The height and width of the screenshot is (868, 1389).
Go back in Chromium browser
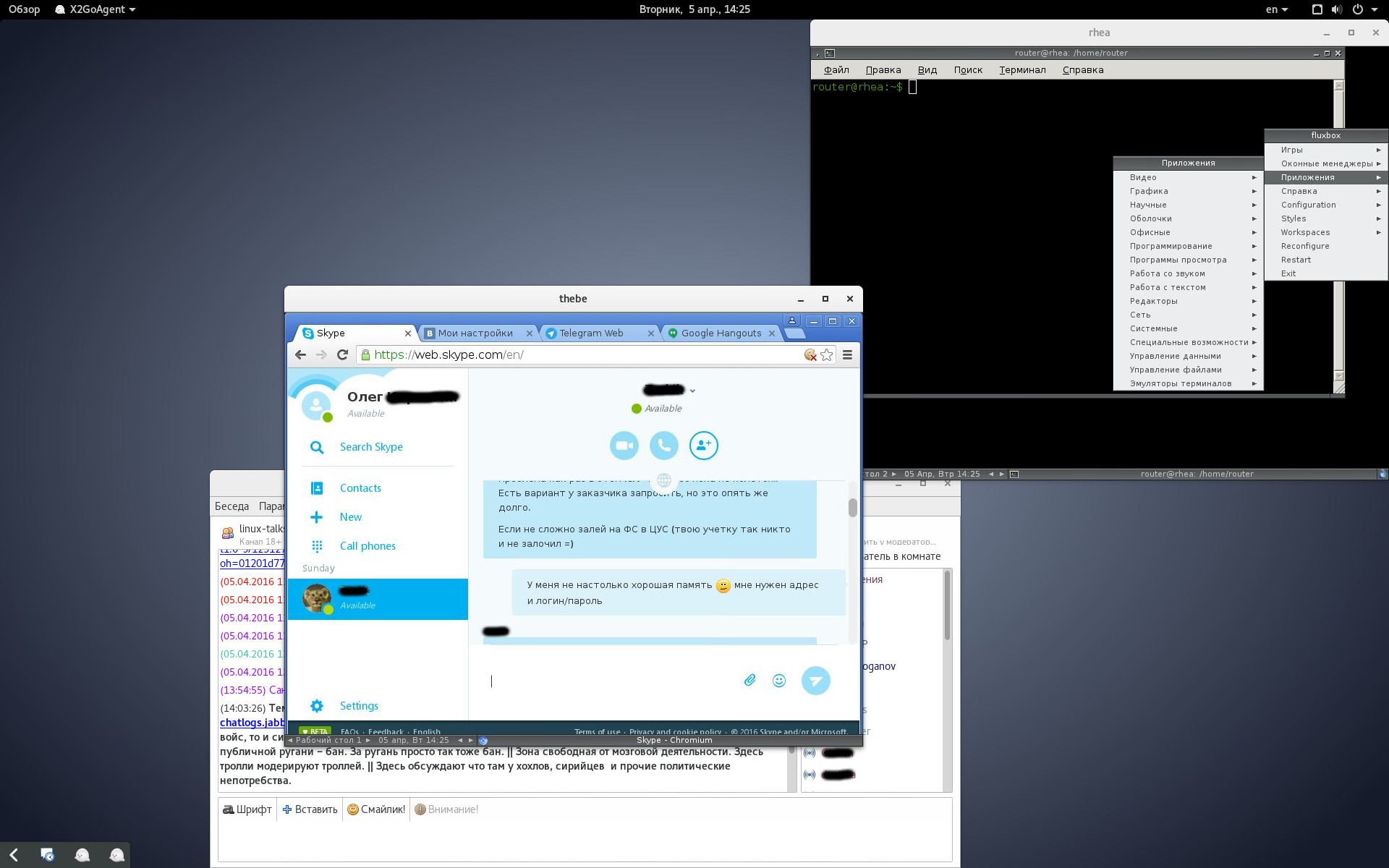[300, 354]
